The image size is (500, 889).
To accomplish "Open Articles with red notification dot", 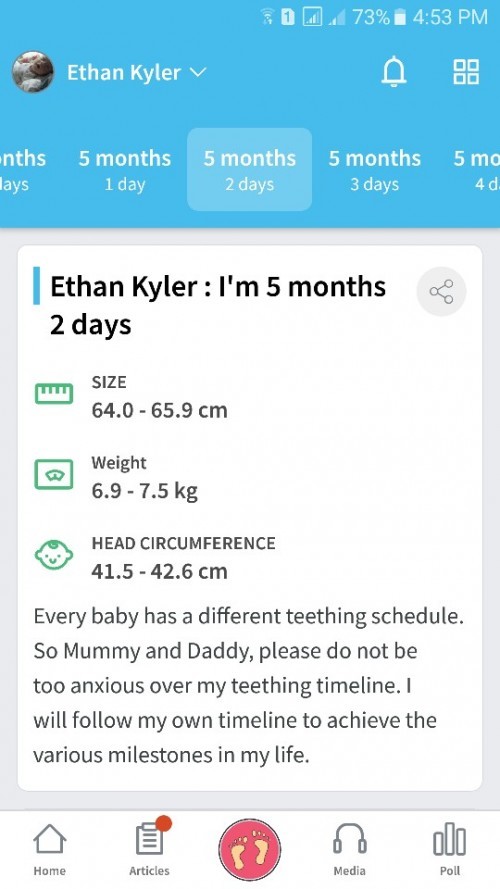I will pyautogui.click(x=150, y=848).
